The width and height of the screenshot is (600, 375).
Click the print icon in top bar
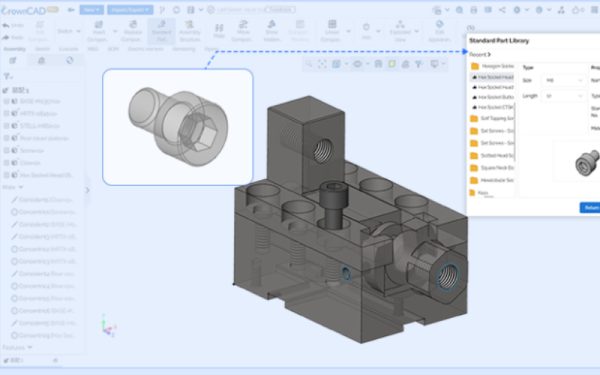point(474,10)
